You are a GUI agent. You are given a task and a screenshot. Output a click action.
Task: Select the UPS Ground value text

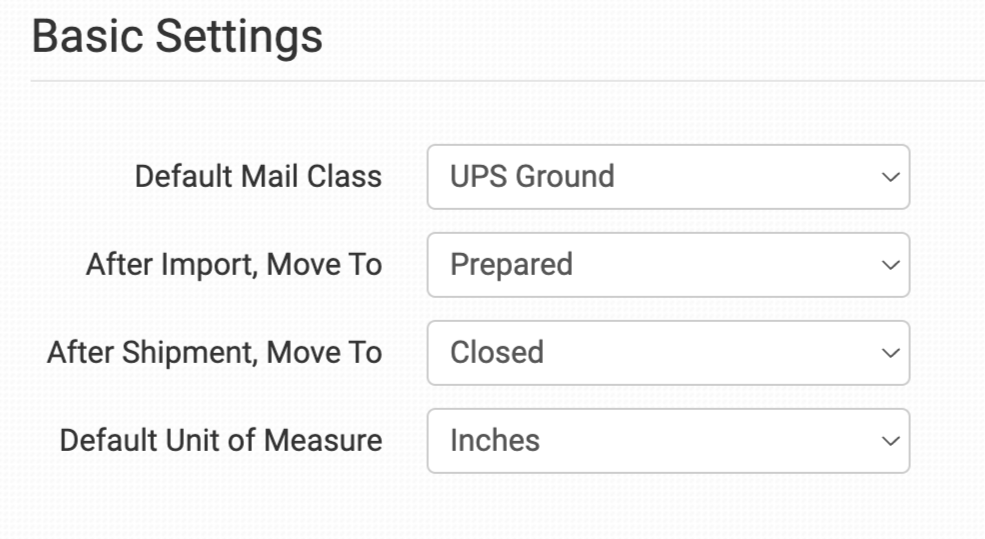pyautogui.click(x=532, y=177)
